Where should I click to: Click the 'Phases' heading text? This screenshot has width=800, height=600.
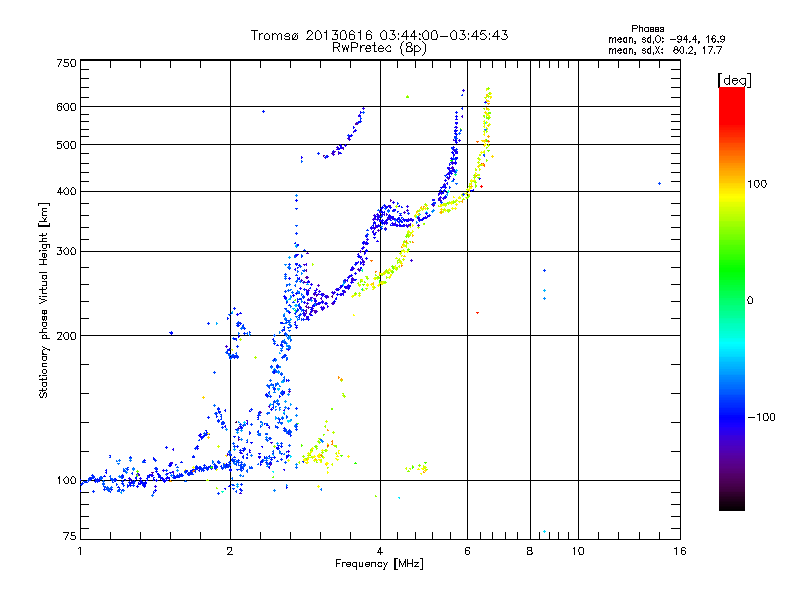pyautogui.click(x=647, y=29)
